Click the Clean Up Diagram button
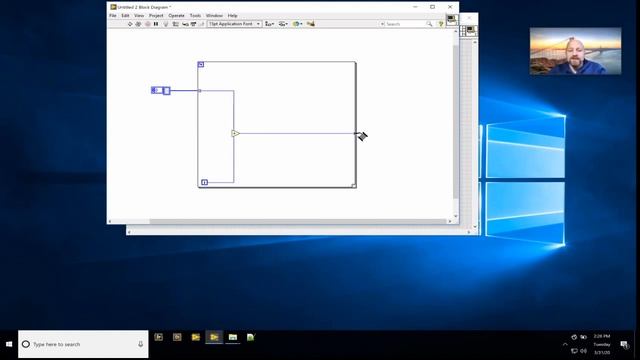The image size is (640, 360). coord(311,24)
